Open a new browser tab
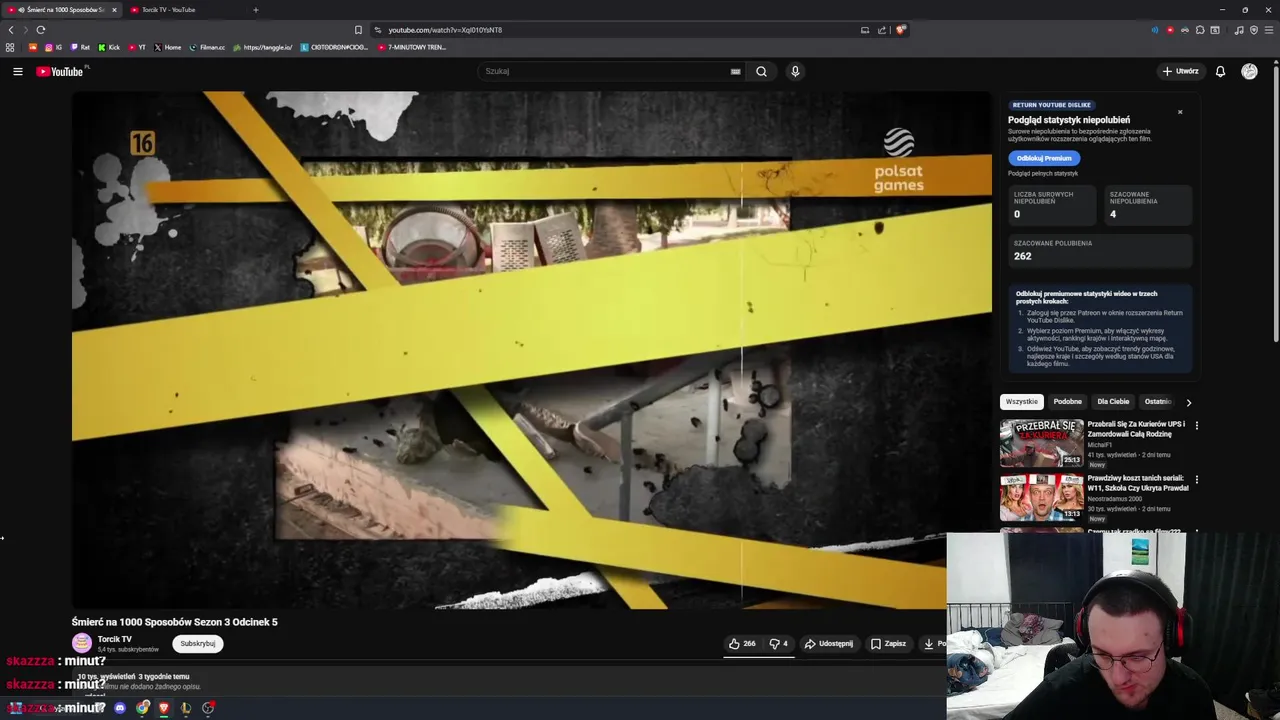This screenshot has height=720, width=1280. [255, 10]
